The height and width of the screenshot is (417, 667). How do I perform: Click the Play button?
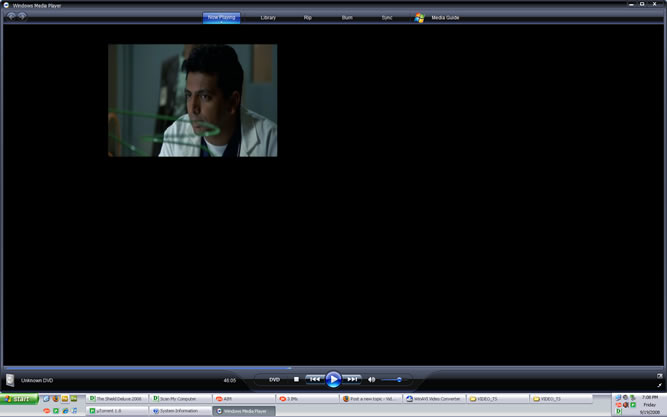tap(333, 379)
